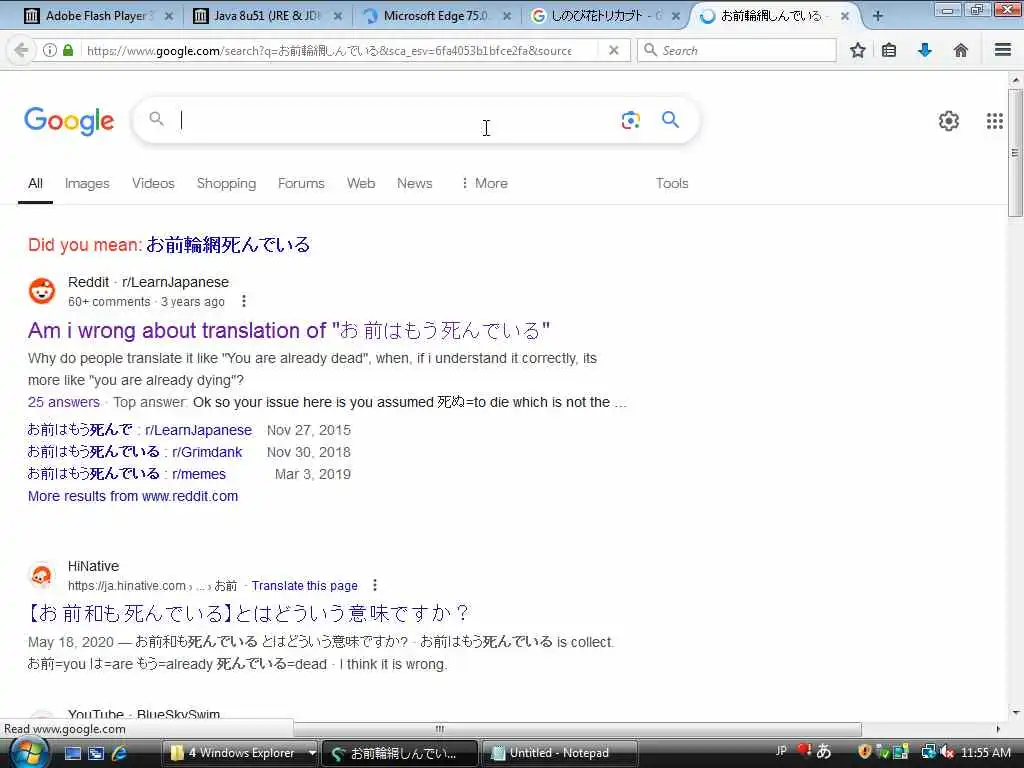
Task: Open the downloads arrow icon
Action: pyautogui.click(x=925, y=50)
